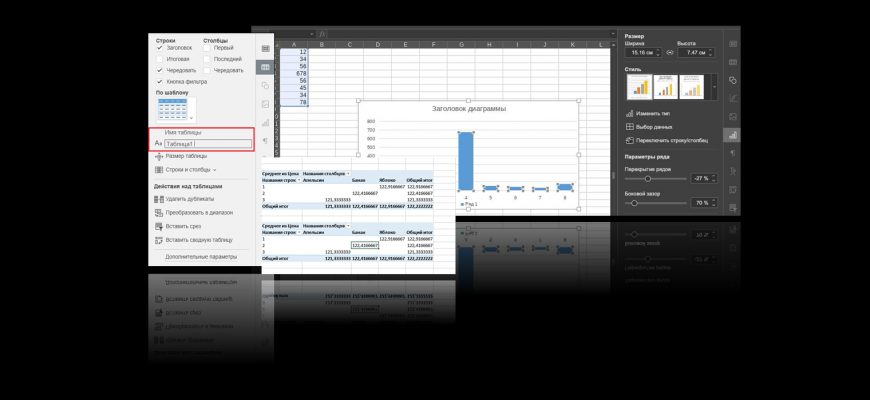This screenshot has width=870, height=400.
Task: Click the 'Вставить срез' insert slicer icon
Action: [159, 226]
